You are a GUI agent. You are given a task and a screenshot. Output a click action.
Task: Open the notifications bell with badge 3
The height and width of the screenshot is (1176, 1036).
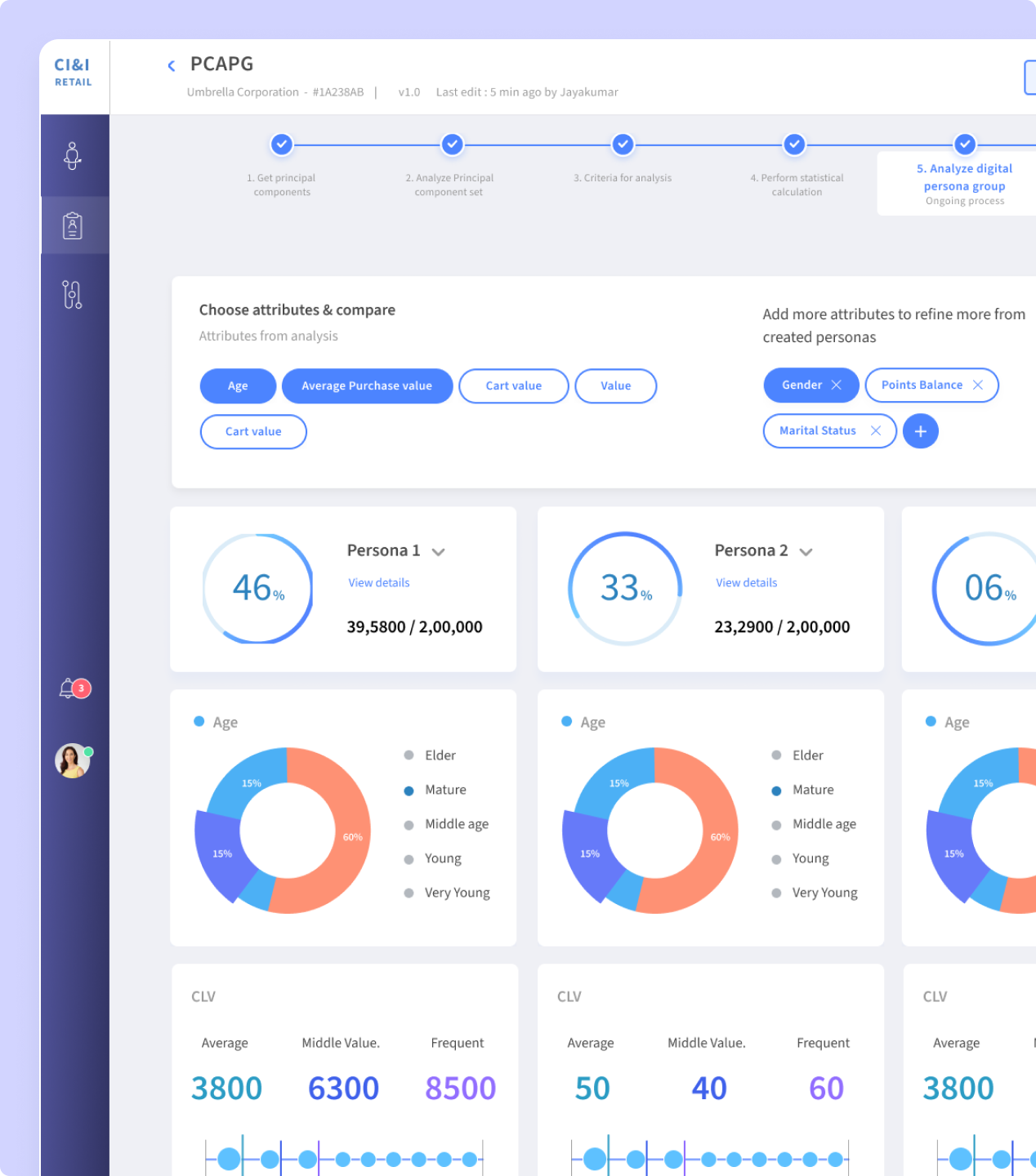[x=74, y=689]
